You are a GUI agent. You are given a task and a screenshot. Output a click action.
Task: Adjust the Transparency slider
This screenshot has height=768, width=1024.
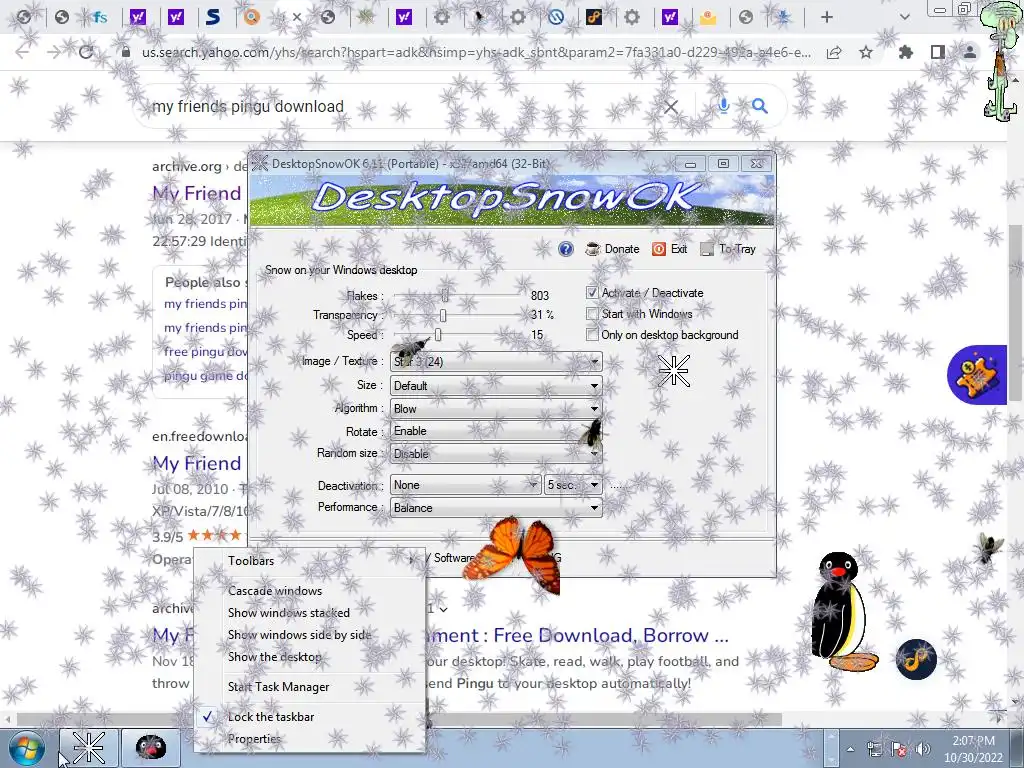(443, 315)
